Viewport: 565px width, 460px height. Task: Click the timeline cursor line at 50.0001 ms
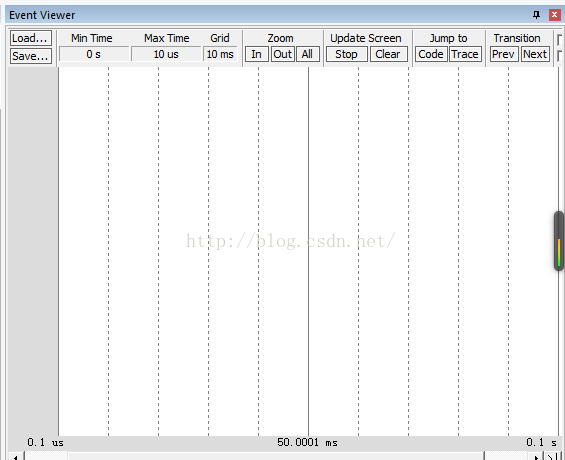[x=308, y=251]
